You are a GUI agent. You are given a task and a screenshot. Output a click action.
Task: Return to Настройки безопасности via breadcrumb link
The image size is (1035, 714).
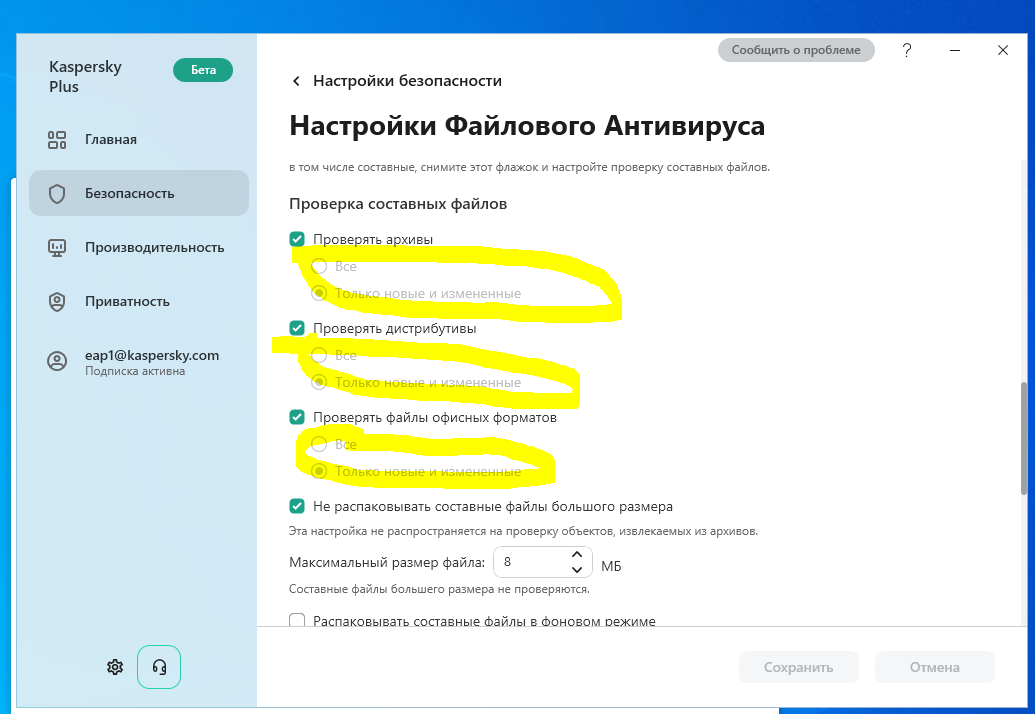(407, 81)
